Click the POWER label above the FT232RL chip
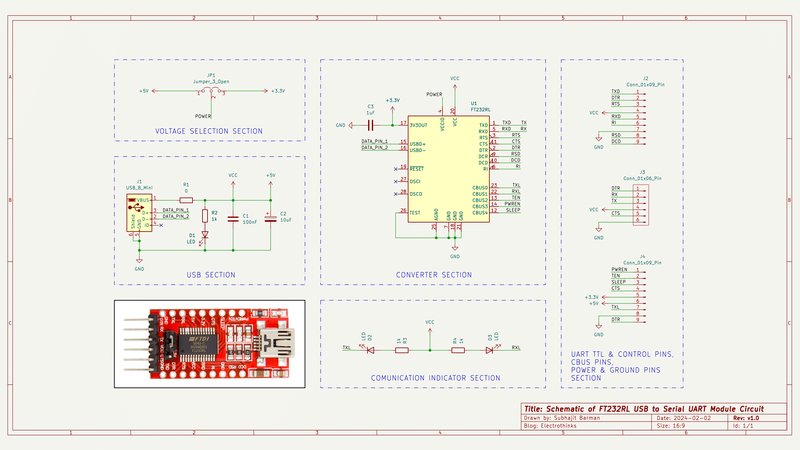 [x=434, y=94]
